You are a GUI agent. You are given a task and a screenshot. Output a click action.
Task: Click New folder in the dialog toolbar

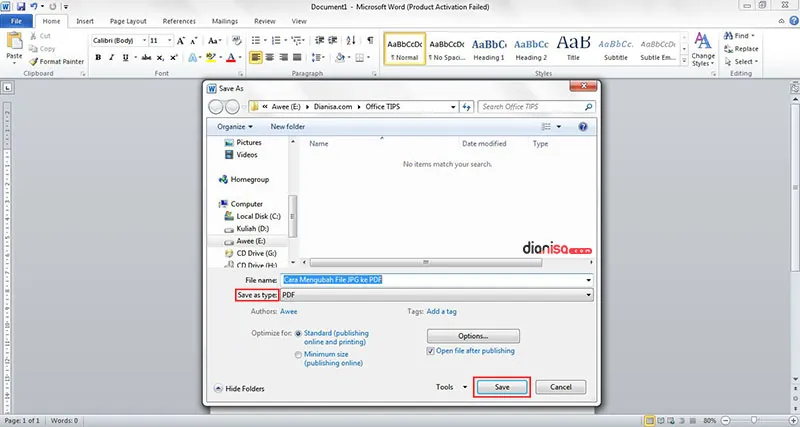point(288,127)
